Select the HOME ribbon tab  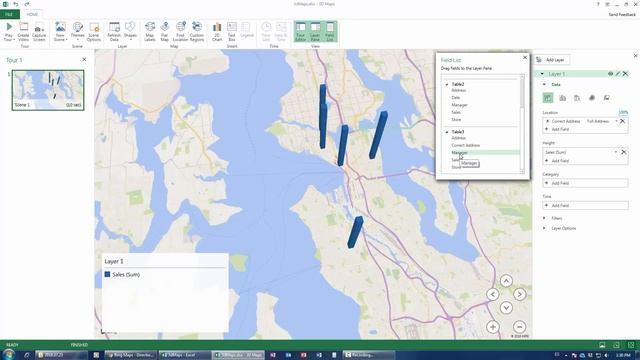click(32, 14)
